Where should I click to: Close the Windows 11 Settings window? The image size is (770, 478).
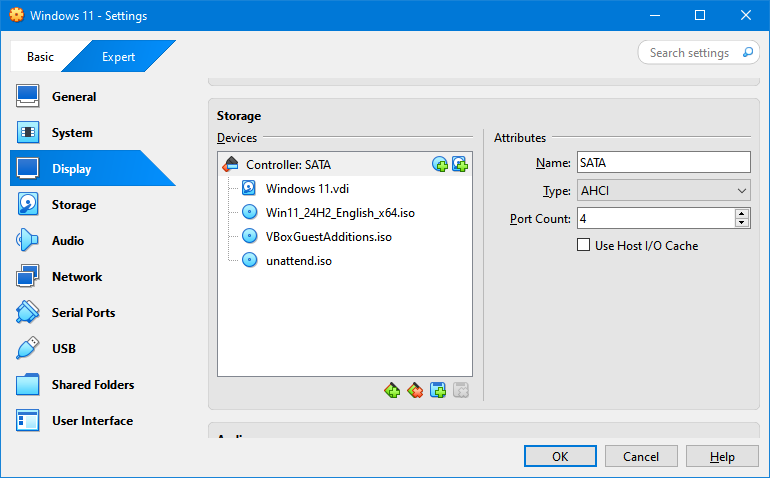coord(745,15)
